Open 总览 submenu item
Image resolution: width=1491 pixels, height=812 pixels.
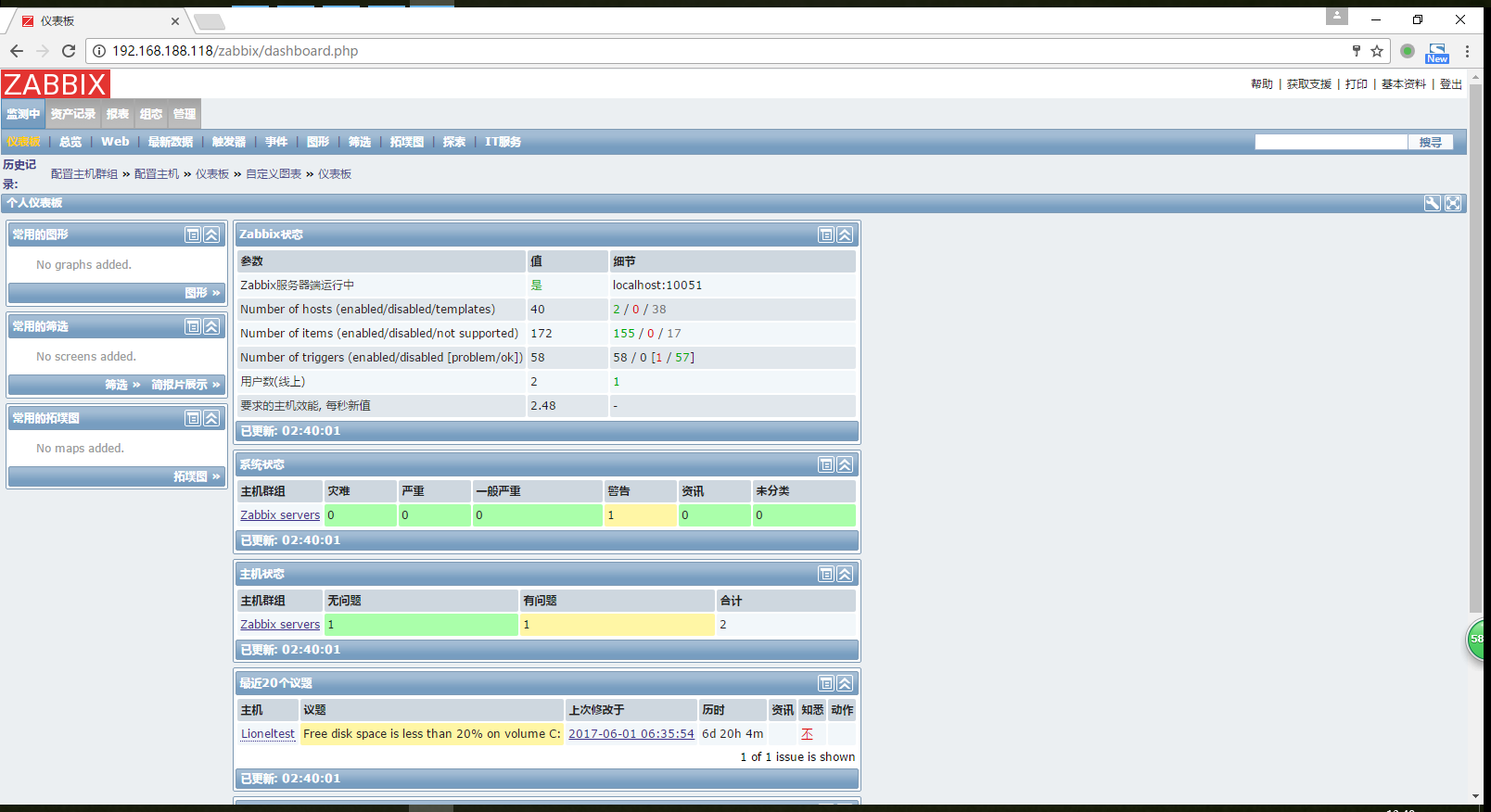[x=70, y=142]
